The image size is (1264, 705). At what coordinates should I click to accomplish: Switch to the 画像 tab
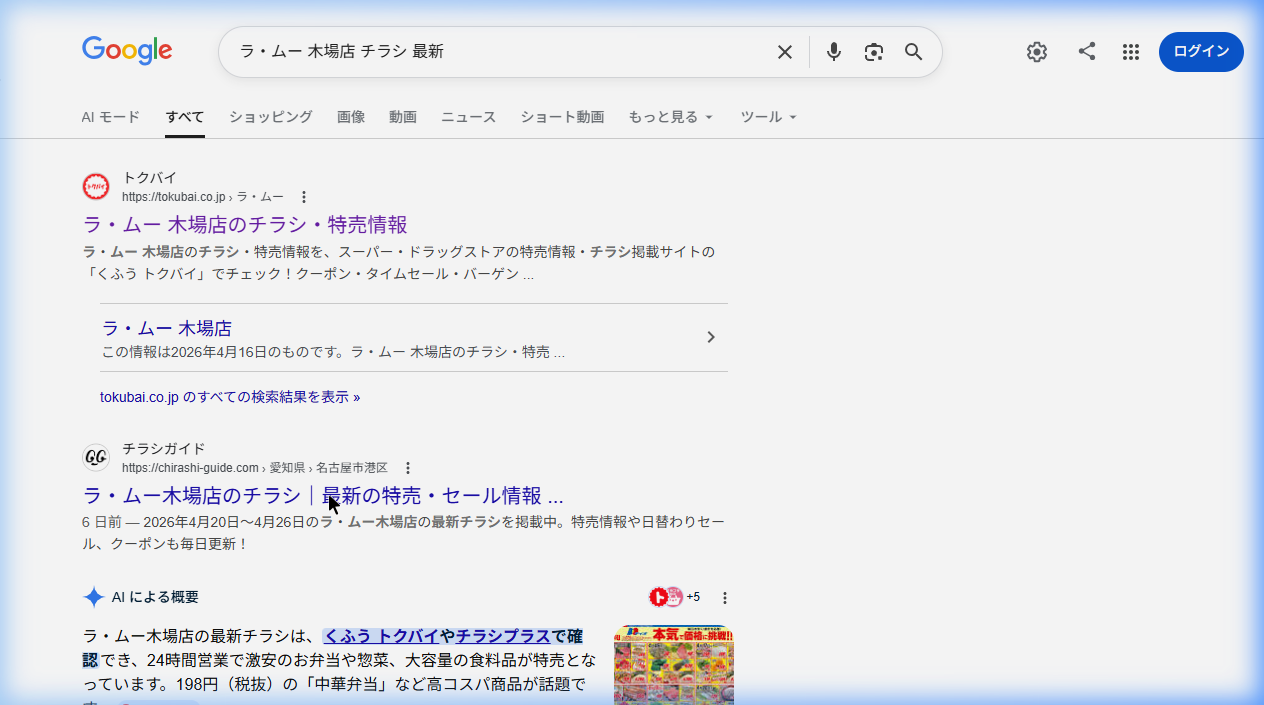351,117
